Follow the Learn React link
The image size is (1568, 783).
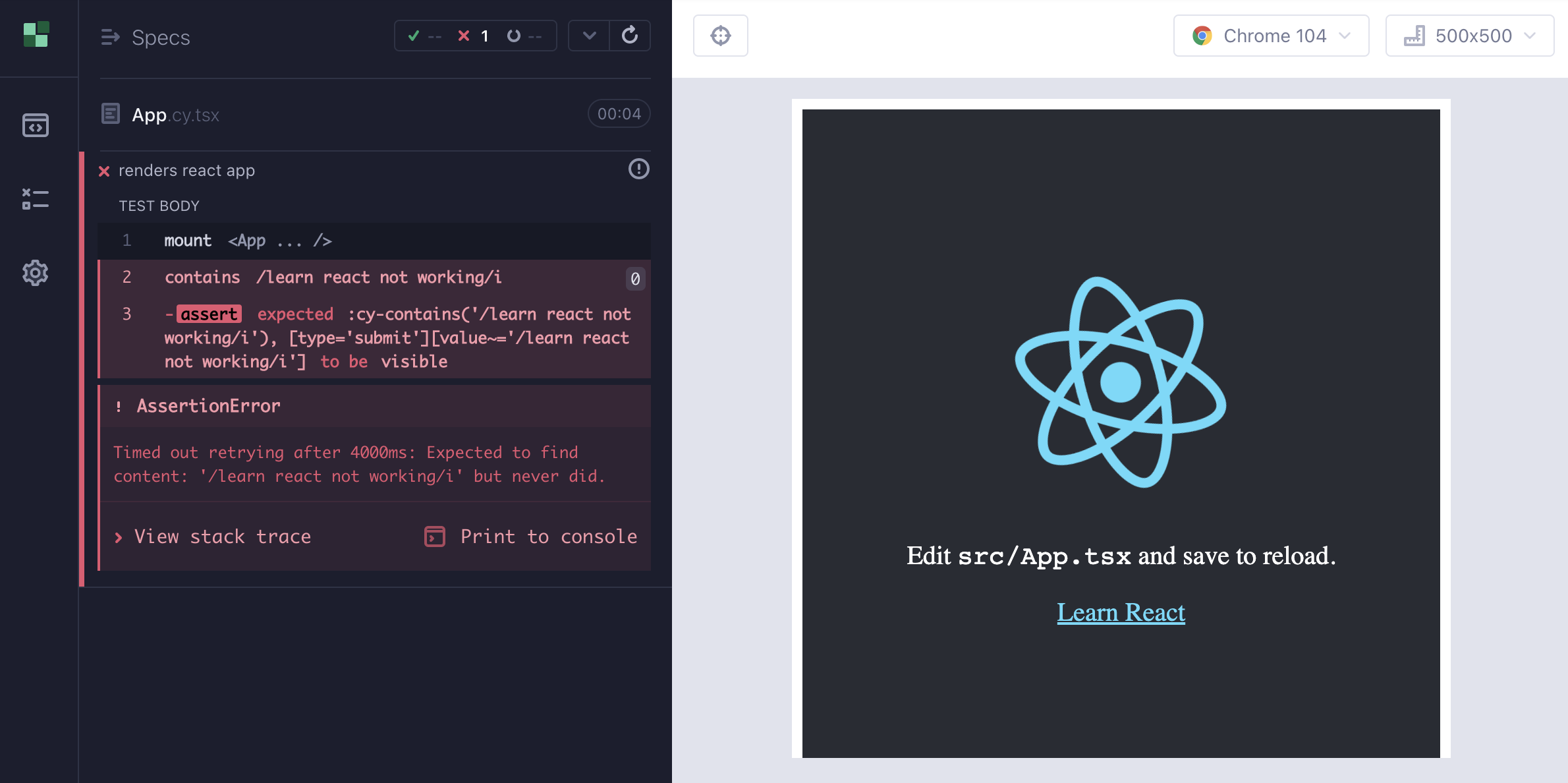click(x=1121, y=613)
